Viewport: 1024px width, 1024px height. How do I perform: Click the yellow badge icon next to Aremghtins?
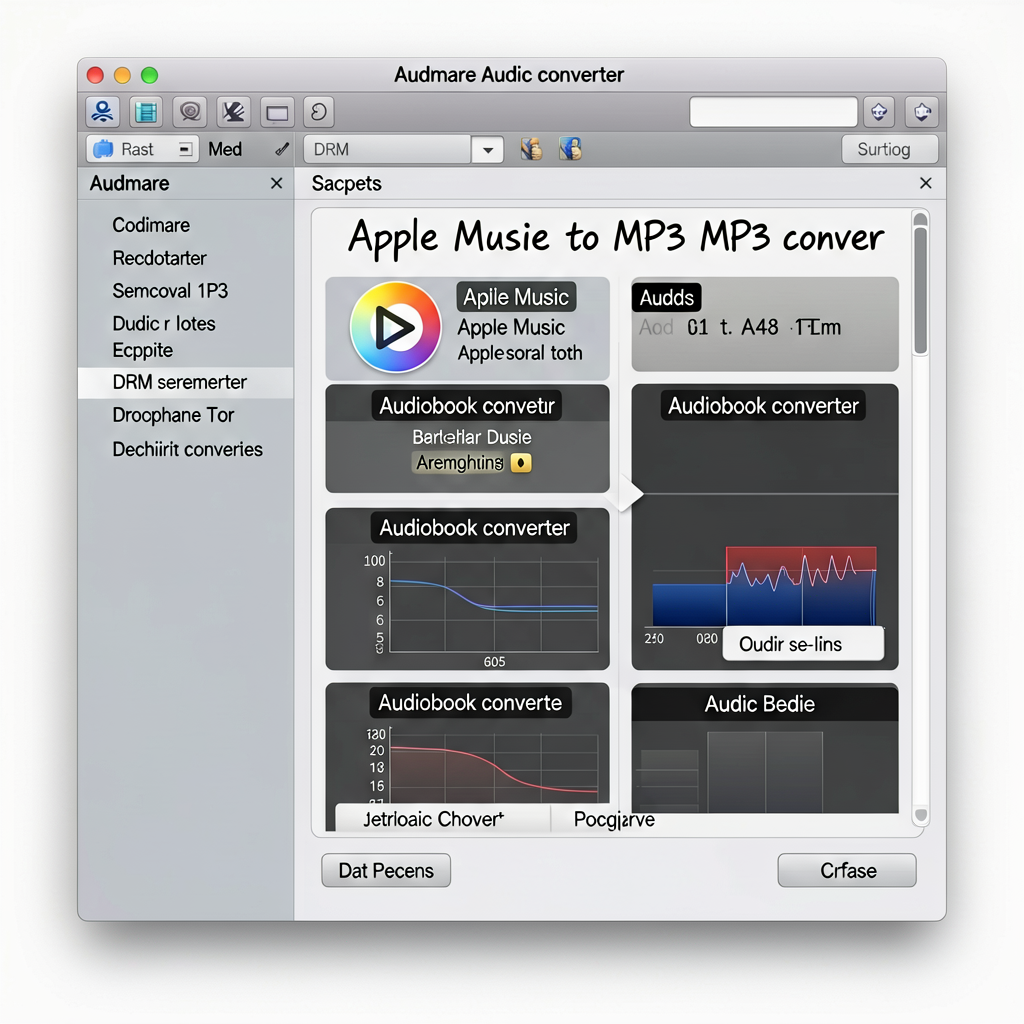pos(520,463)
